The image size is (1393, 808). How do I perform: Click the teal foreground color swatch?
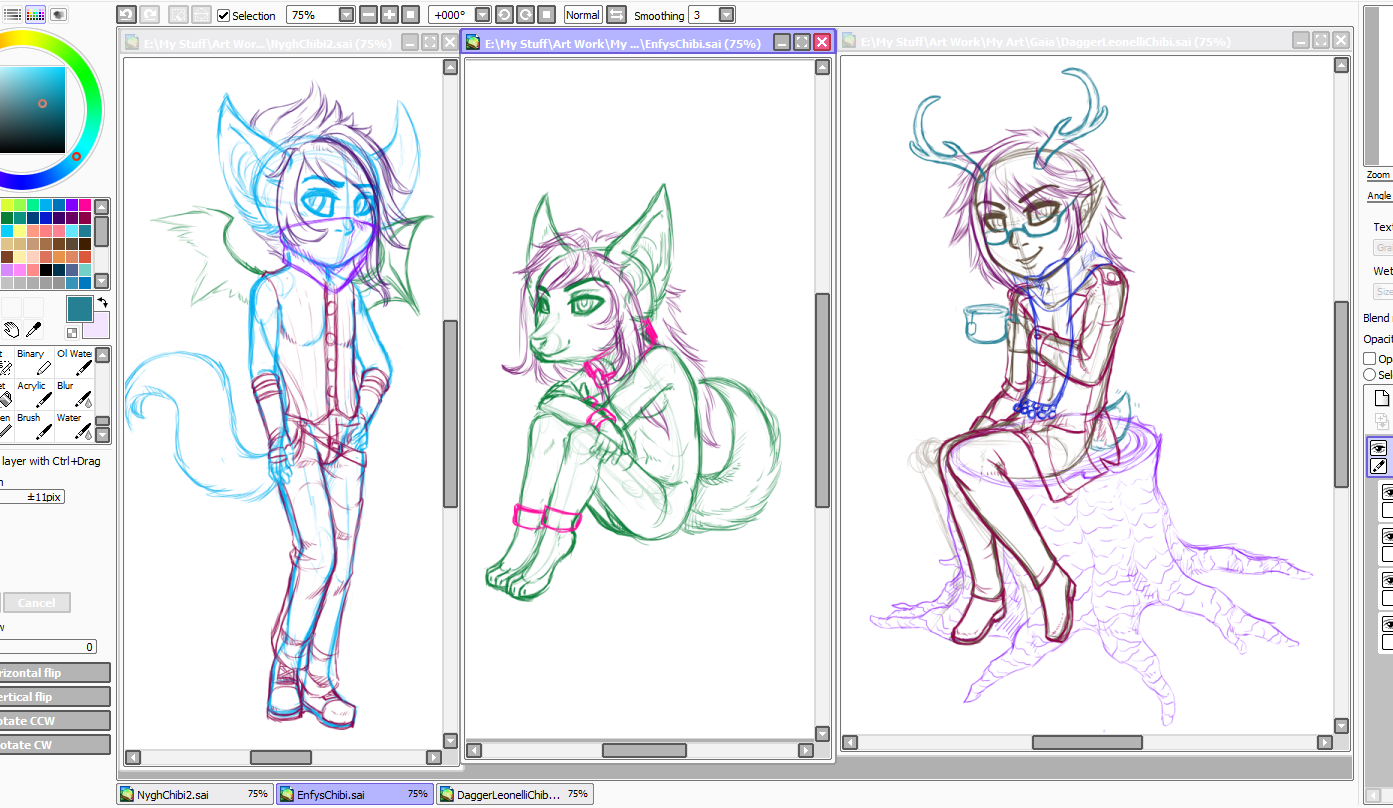(x=80, y=308)
